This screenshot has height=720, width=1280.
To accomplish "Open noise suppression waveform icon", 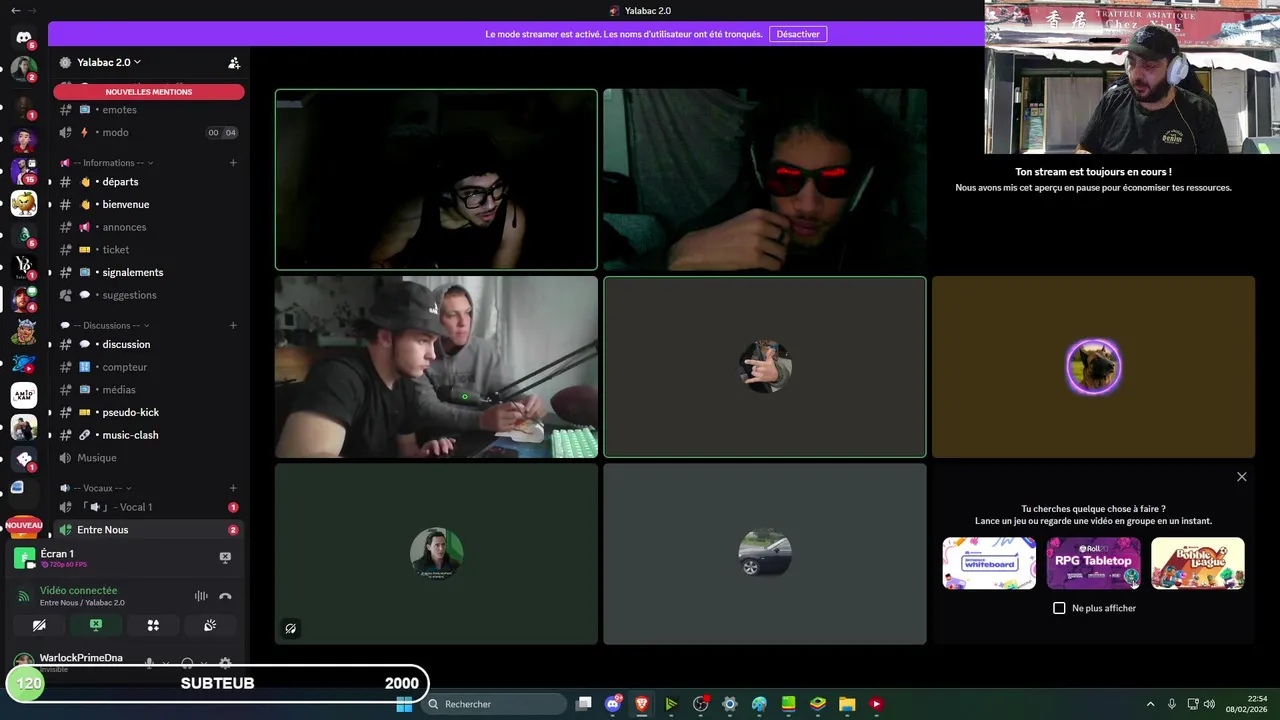I will click(201, 596).
